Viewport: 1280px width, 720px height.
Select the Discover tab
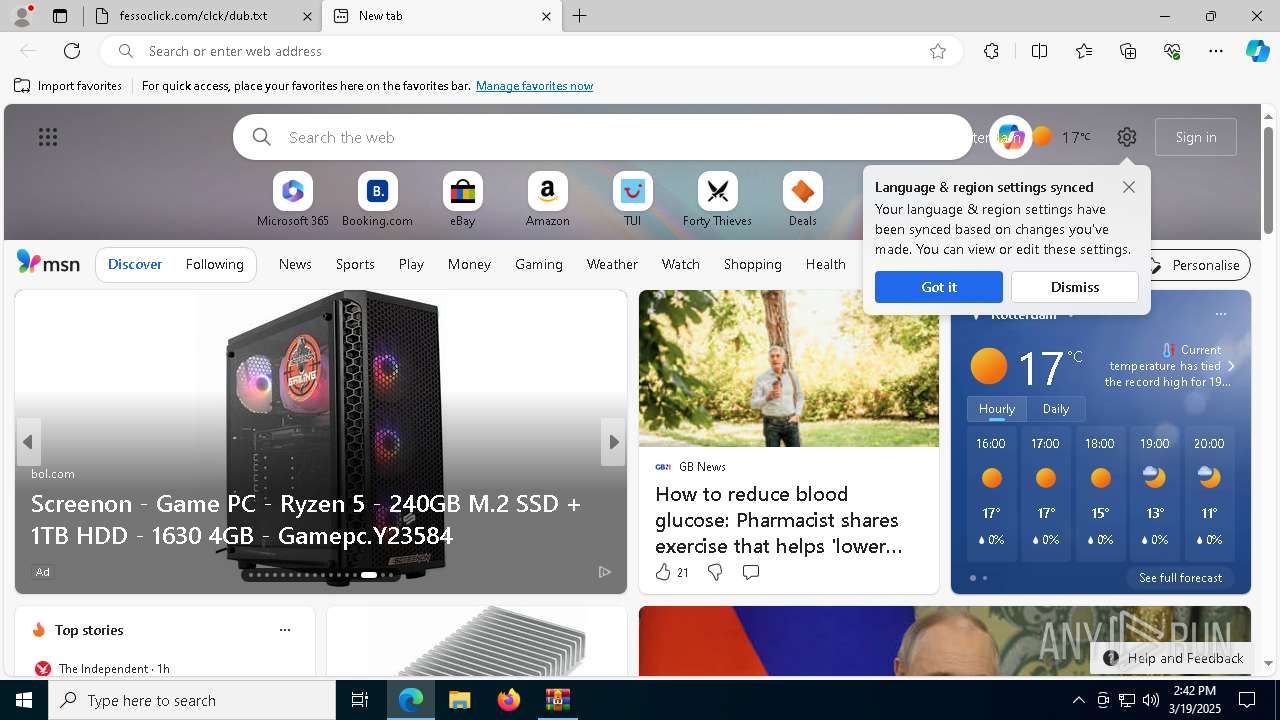point(135,264)
